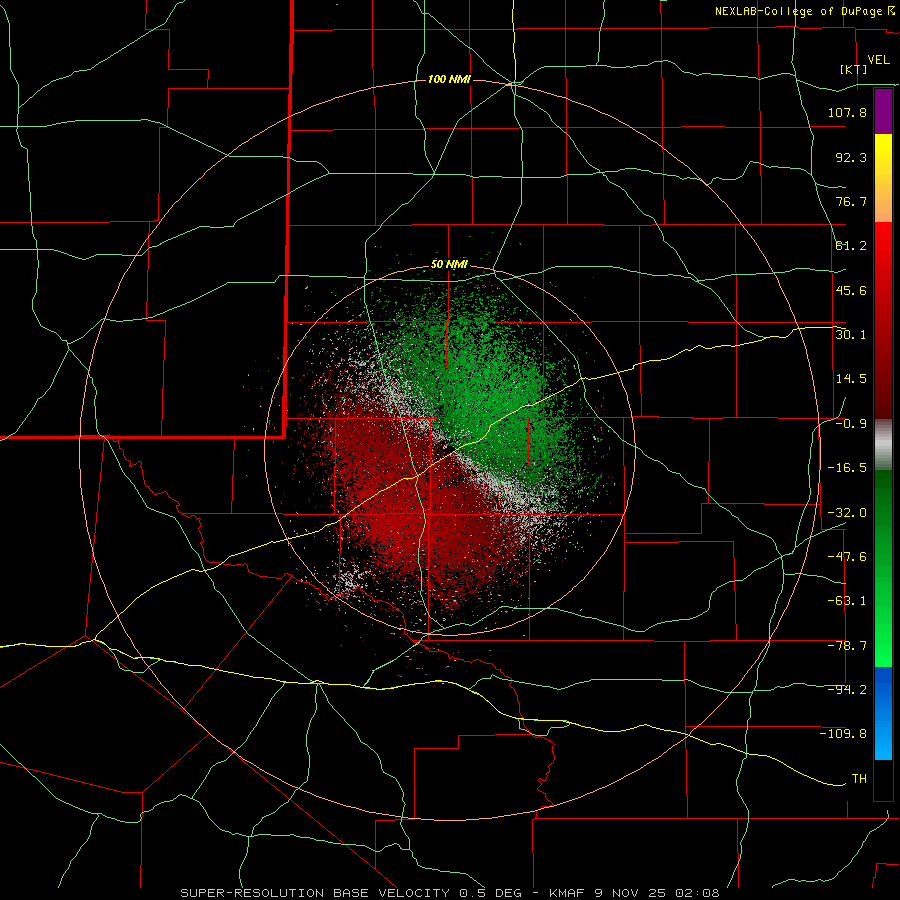Click the -47.6 velocity scale label
Screen dimensions: 900x900
pos(847,557)
